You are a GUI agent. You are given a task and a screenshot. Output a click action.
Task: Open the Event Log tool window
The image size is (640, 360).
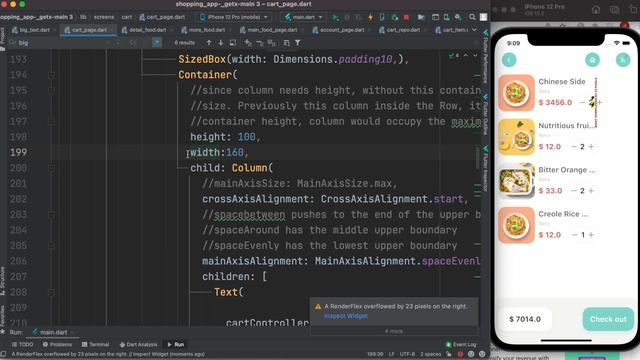point(461,344)
